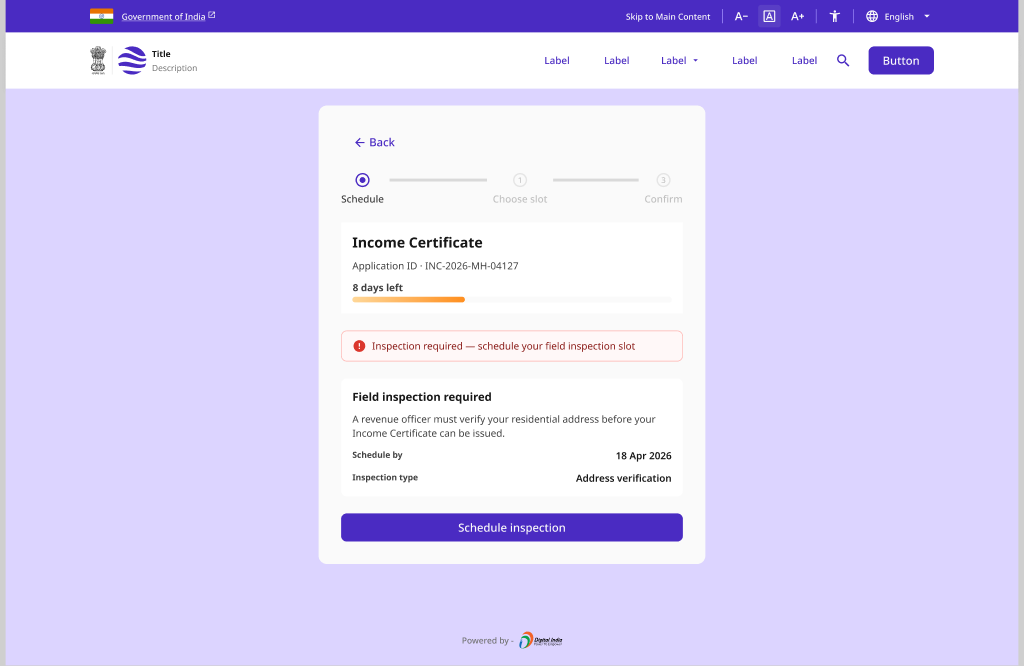Click the Schedule step radio indicator
The image size is (1024, 666).
(362, 180)
